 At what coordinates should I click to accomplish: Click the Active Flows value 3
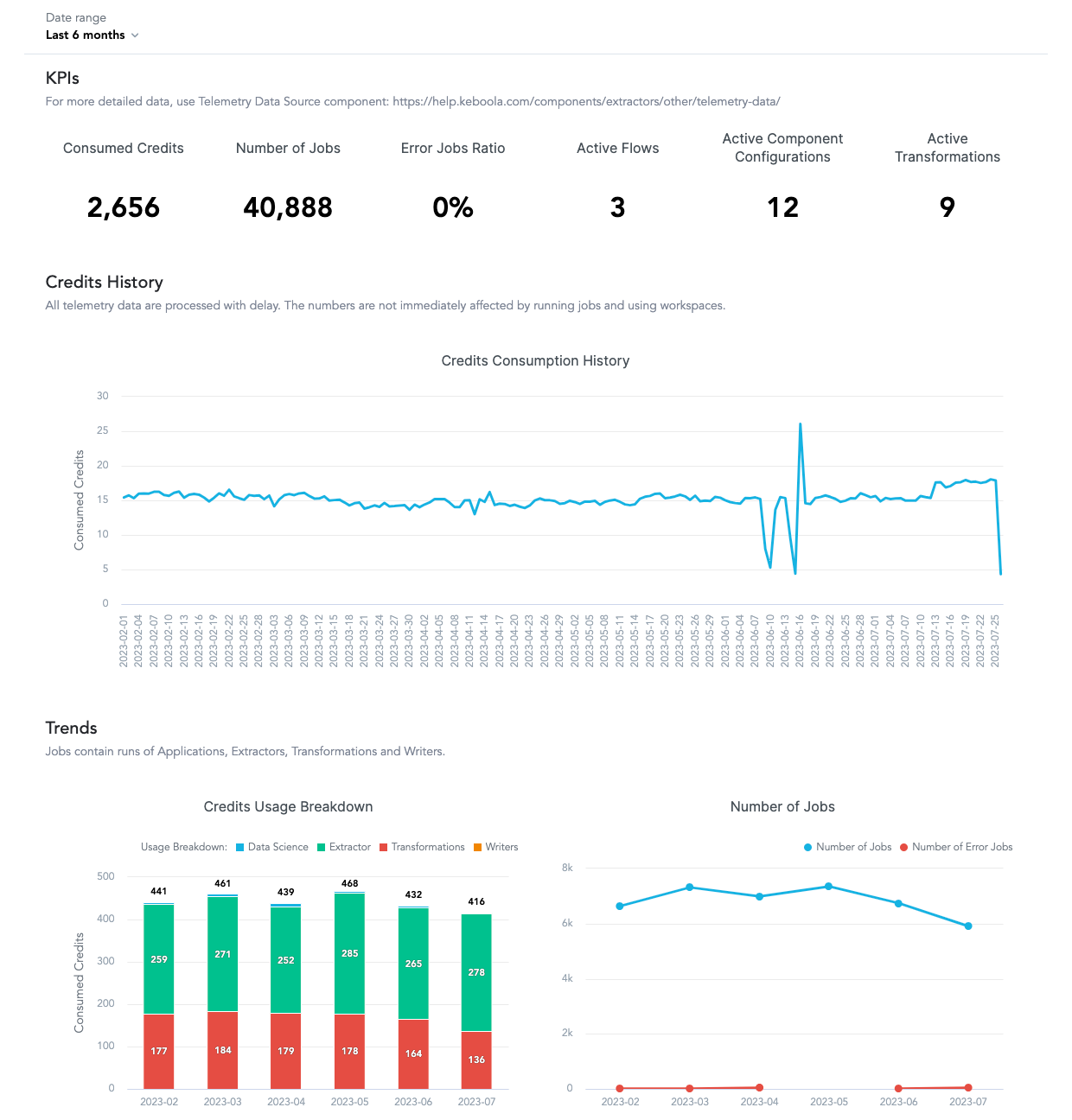pos(617,207)
